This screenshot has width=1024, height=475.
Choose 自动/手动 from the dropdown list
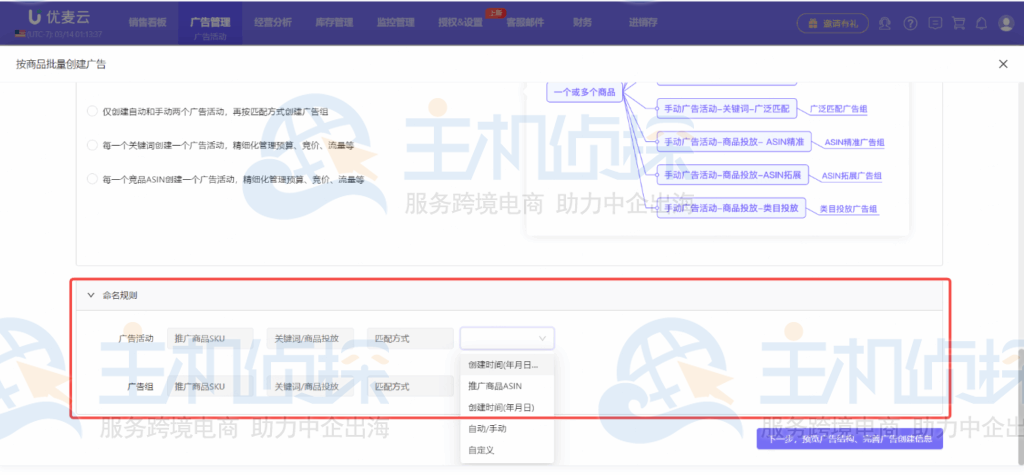tap(507, 429)
